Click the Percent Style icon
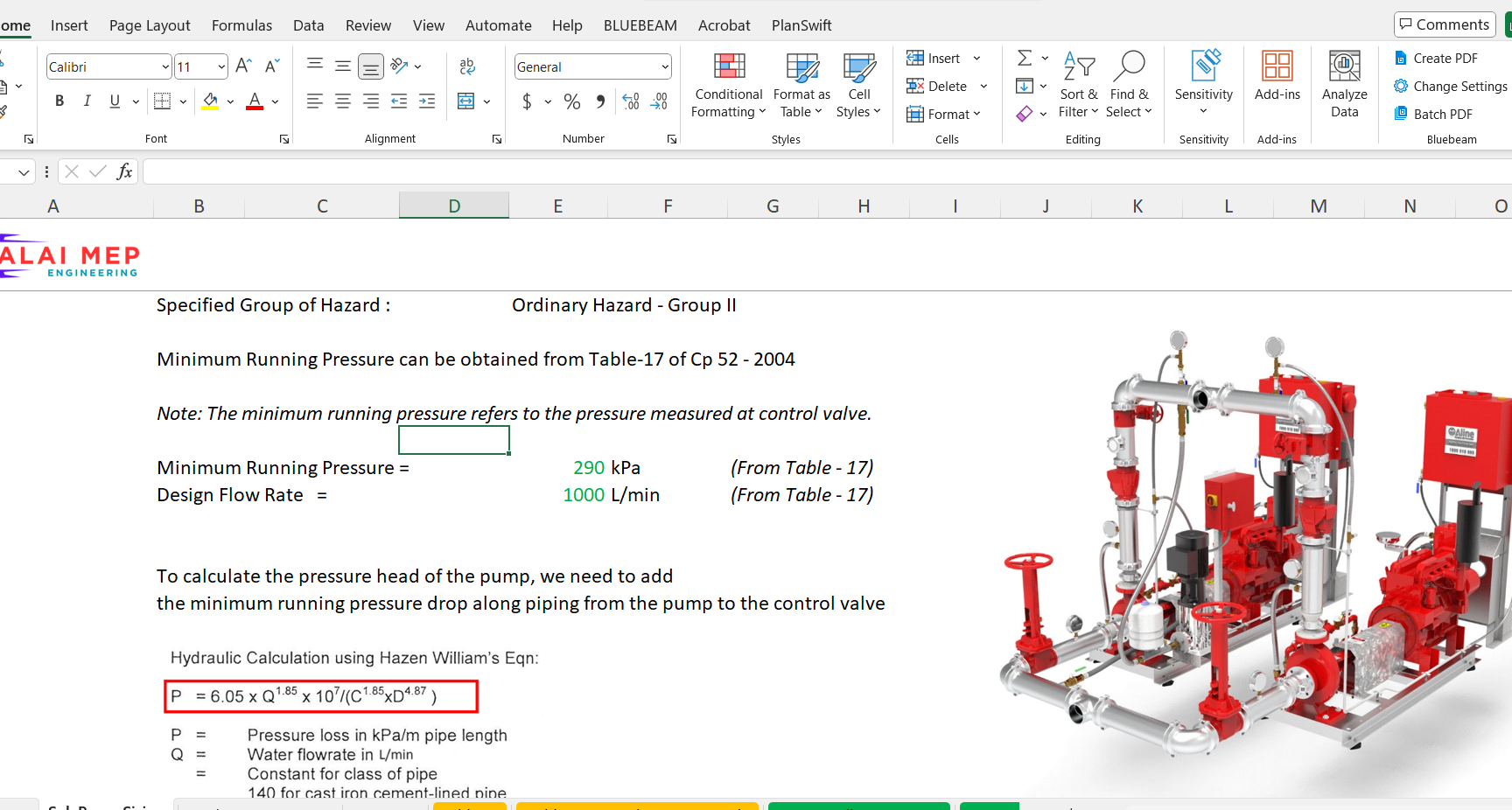The height and width of the screenshot is (810, 1512). coord(572,101)
